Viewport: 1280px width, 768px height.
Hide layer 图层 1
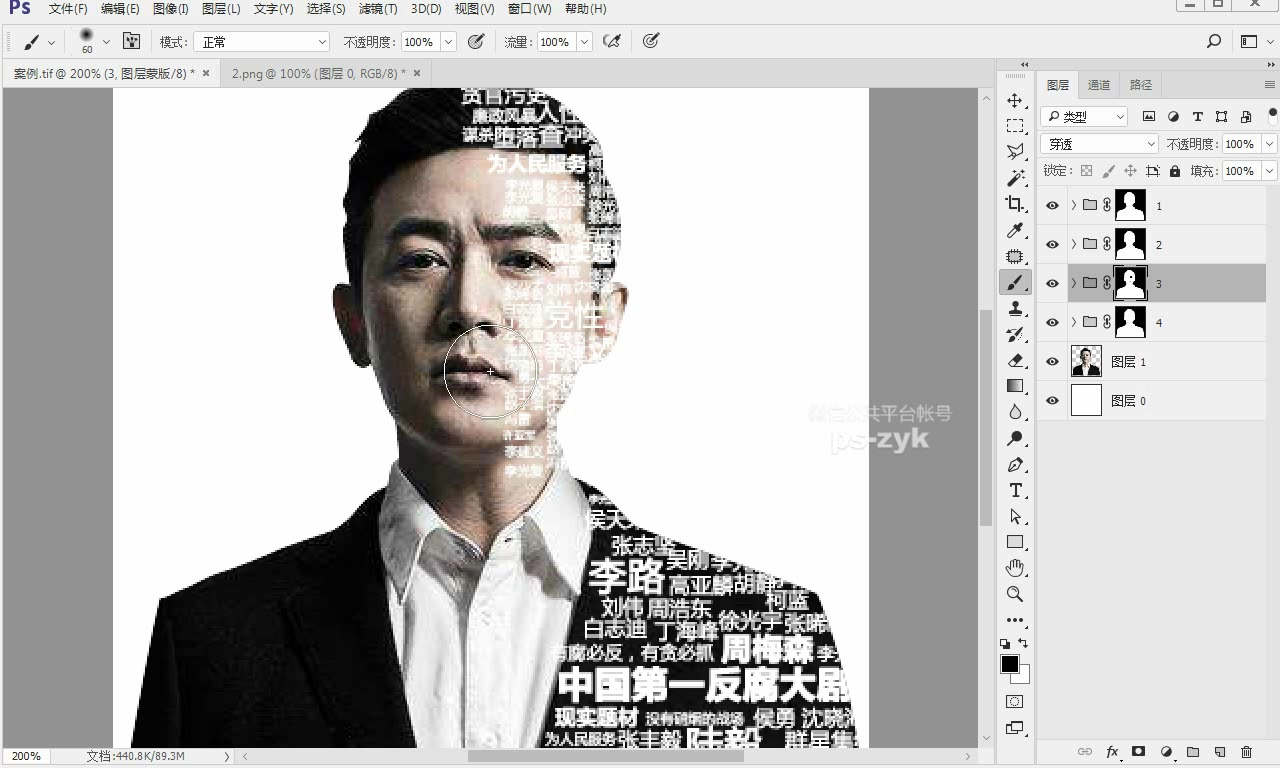coord(1052,362)
